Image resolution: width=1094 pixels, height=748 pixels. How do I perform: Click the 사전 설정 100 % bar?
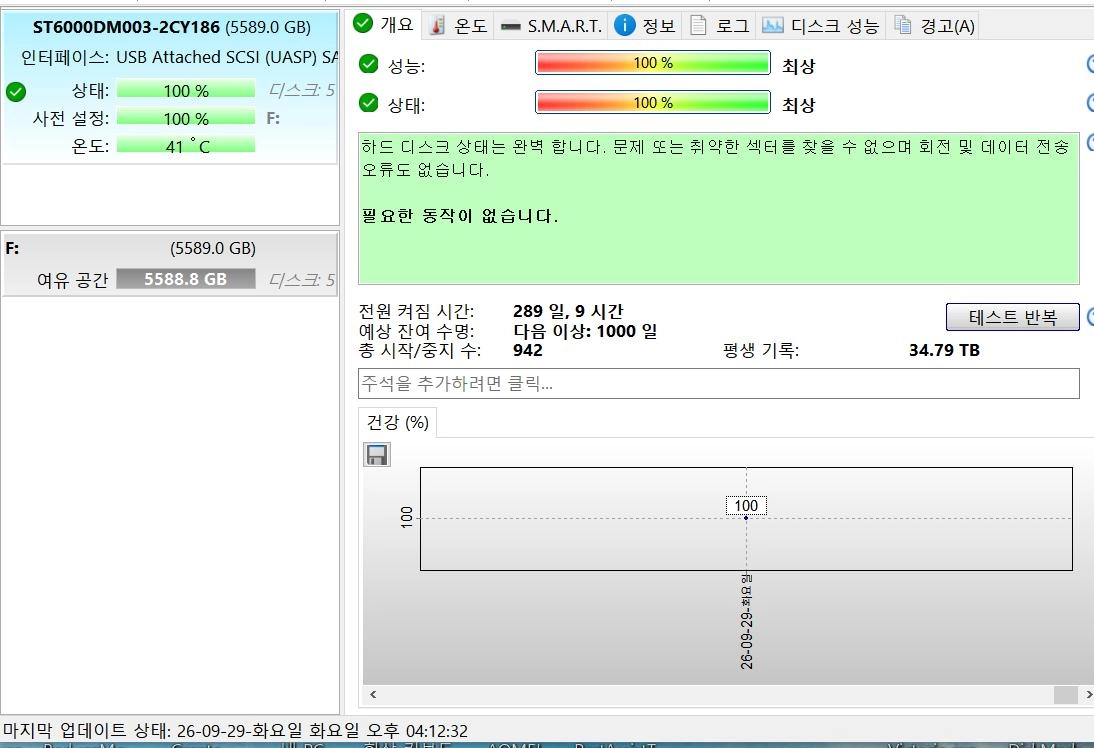186,119
